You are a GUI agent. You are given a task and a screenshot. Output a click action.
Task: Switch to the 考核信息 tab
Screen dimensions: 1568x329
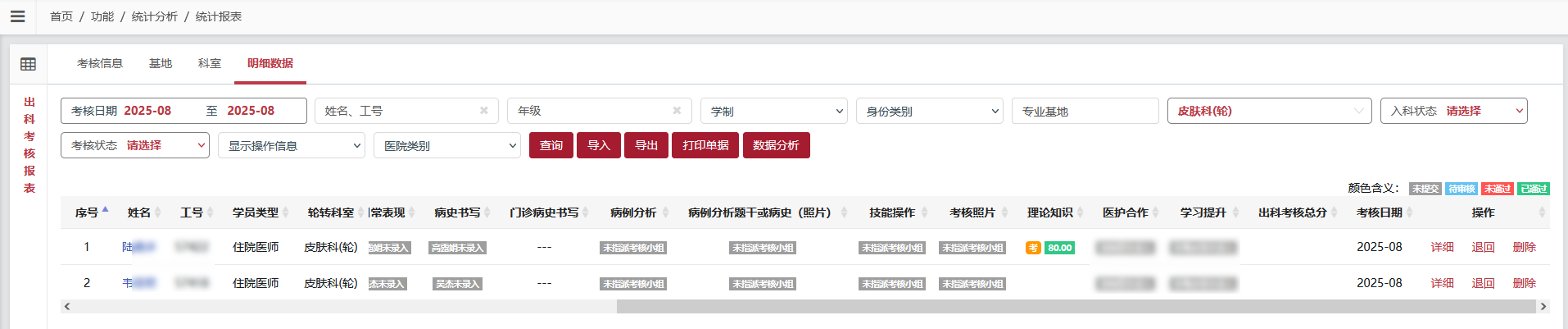[100, 63]
